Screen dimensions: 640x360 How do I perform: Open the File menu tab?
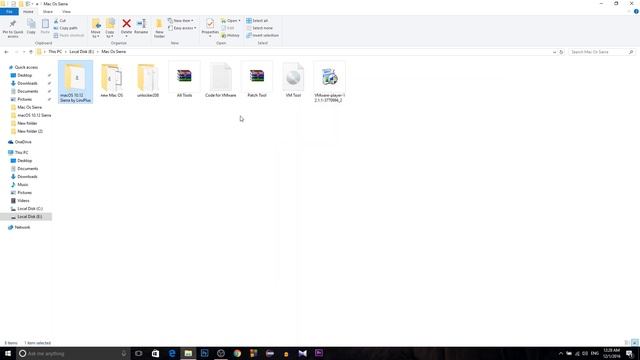coord(9,12)
